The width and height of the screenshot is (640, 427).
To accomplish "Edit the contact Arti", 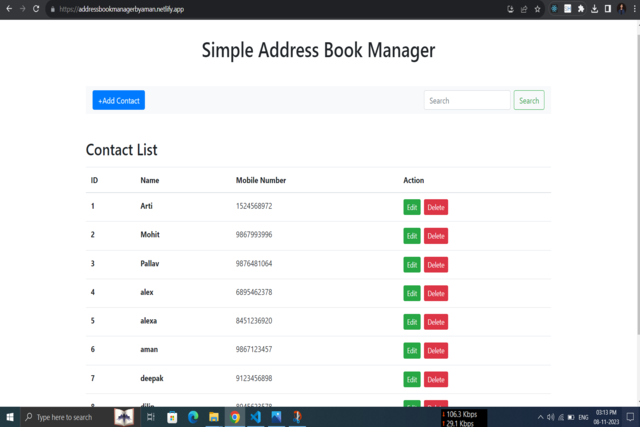I will coord(412,207).
